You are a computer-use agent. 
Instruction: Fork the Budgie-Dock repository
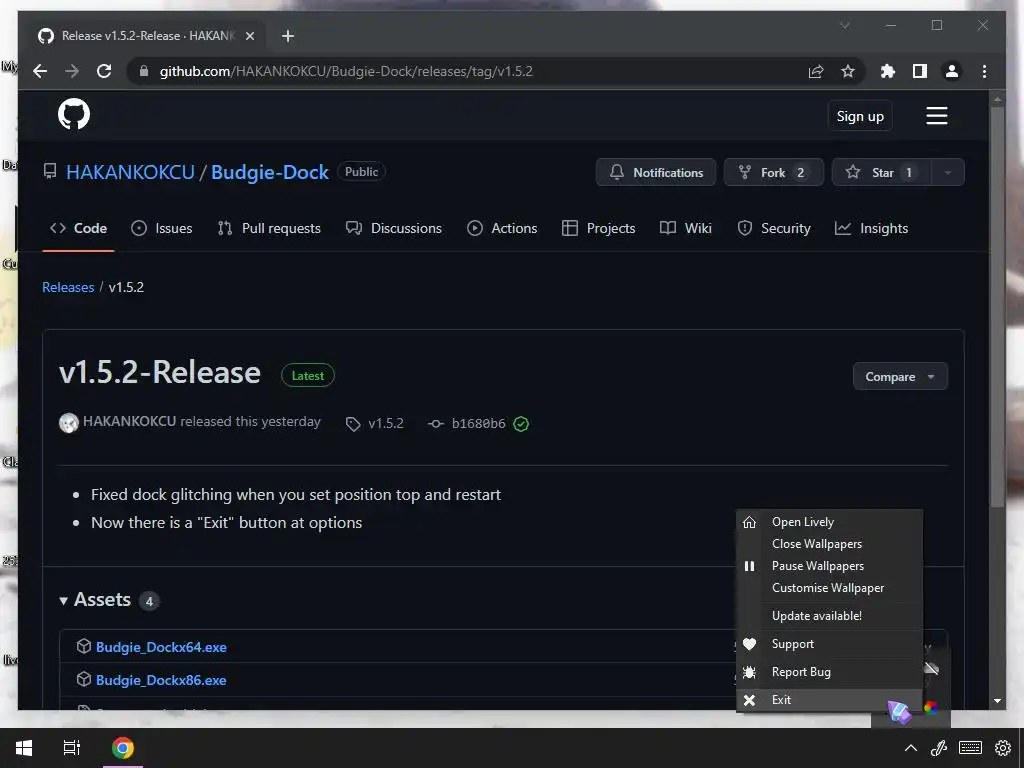point(773,172)
